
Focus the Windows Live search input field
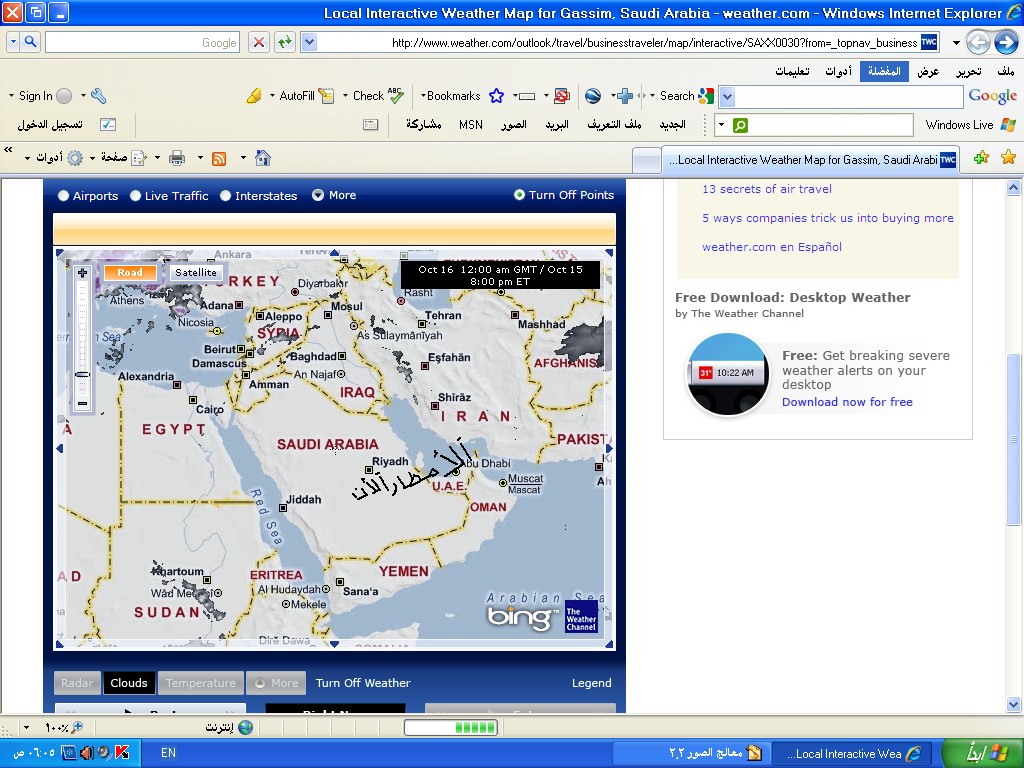829,125
